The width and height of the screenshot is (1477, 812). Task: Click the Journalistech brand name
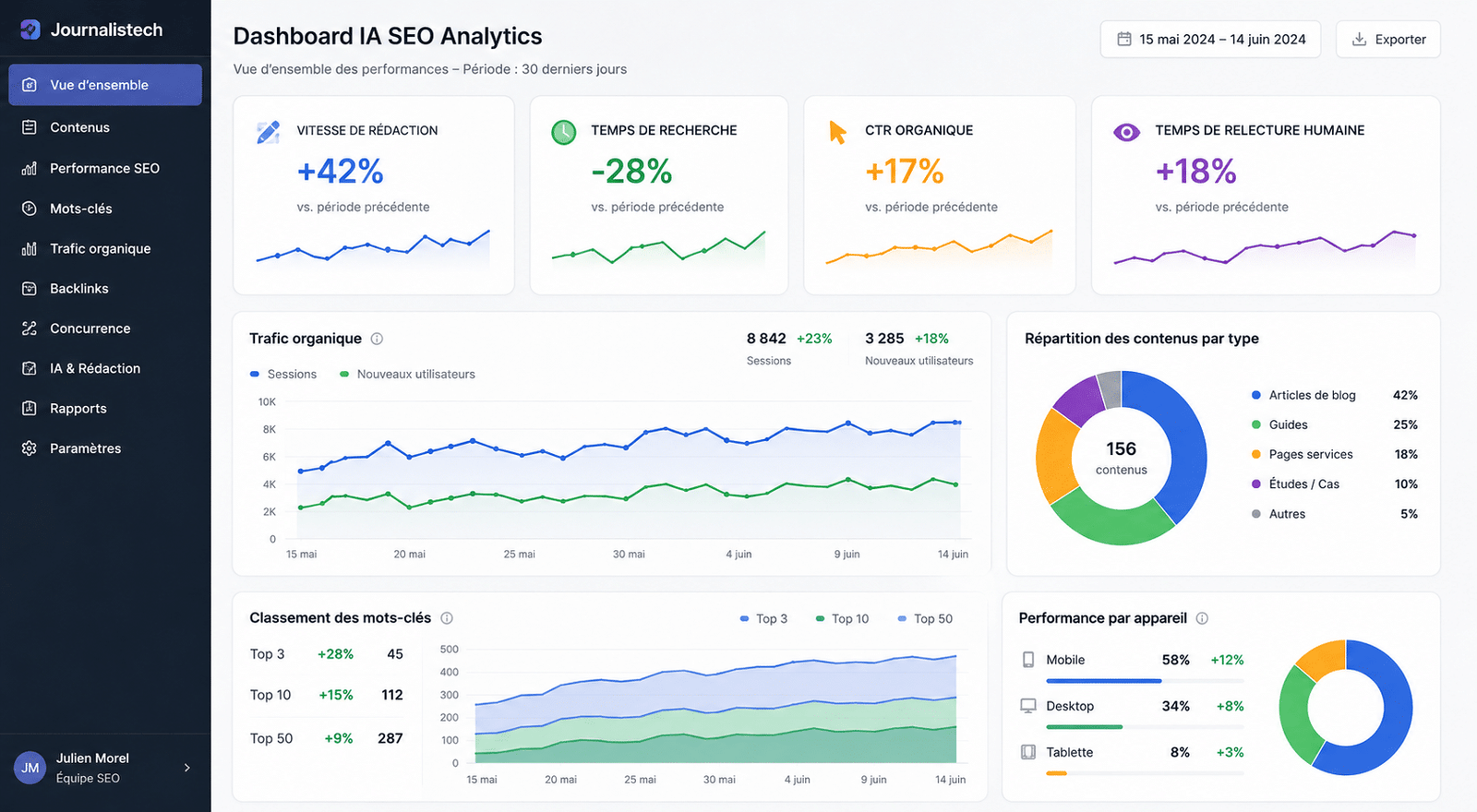point(106,30)
